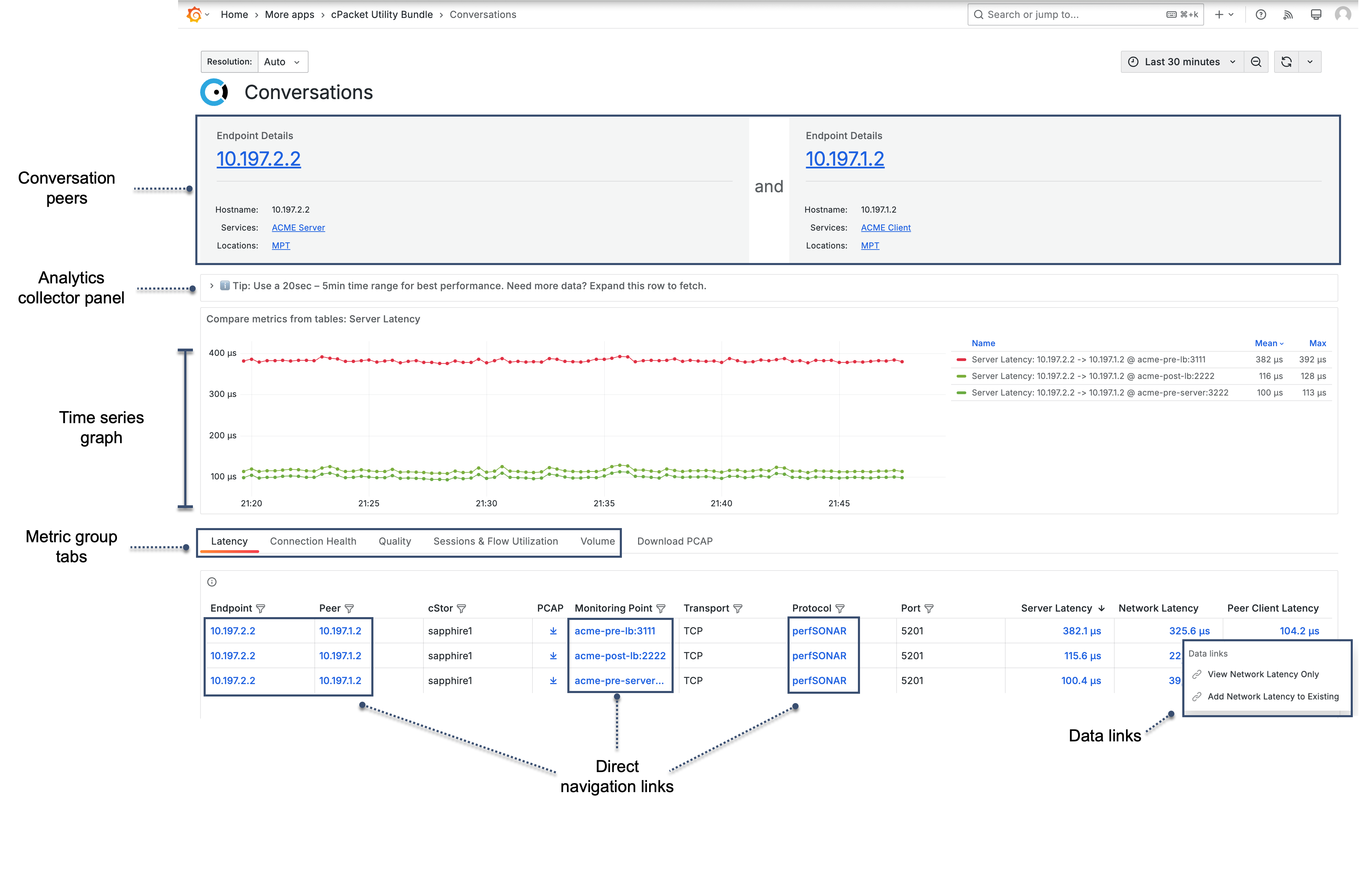Open the Grafana logo home menu
Screen dimensions: 1359x896
click(194, 14)
